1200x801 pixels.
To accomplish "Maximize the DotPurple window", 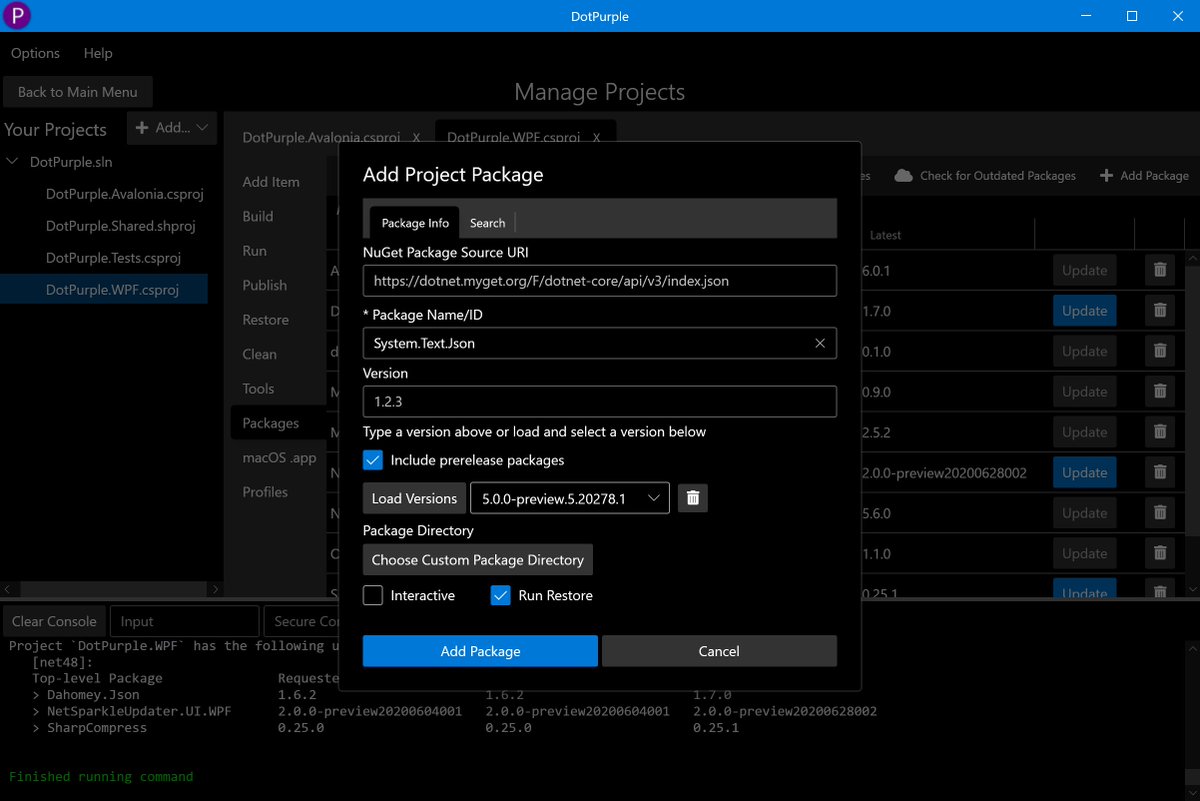I will point(1132,16).
